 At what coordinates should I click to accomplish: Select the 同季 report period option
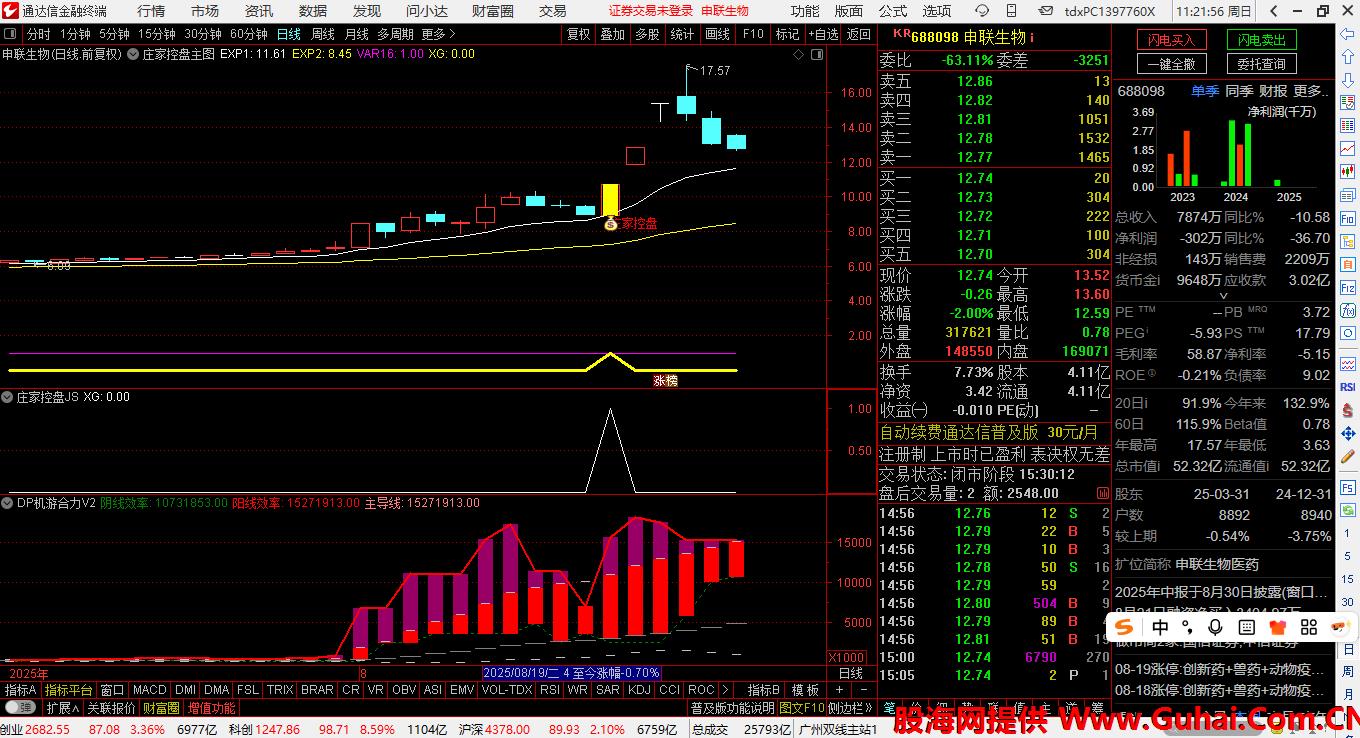[1239, 91]
